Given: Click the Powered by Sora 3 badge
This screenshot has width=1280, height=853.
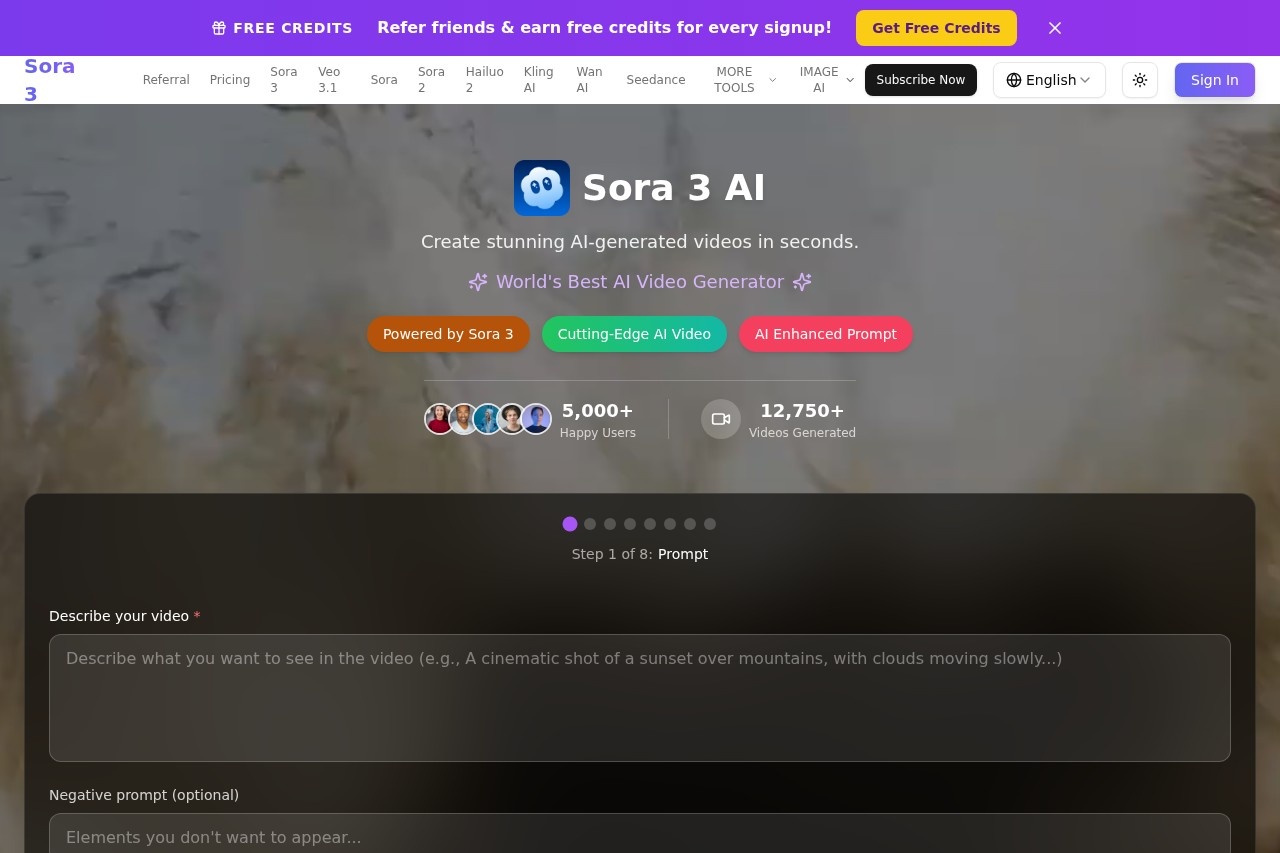Looking at the screenshot, I should (x=448, y=334).
